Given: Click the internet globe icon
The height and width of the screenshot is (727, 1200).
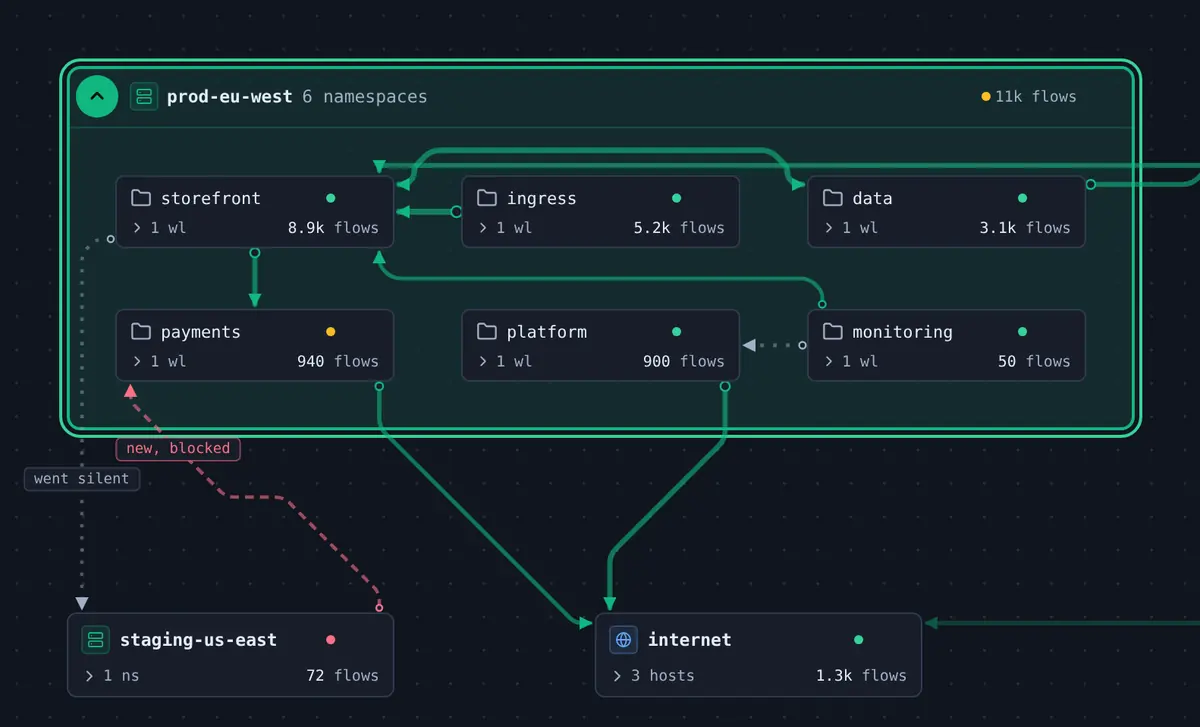Looking at the screenshot, I should (x=624, y=640).
